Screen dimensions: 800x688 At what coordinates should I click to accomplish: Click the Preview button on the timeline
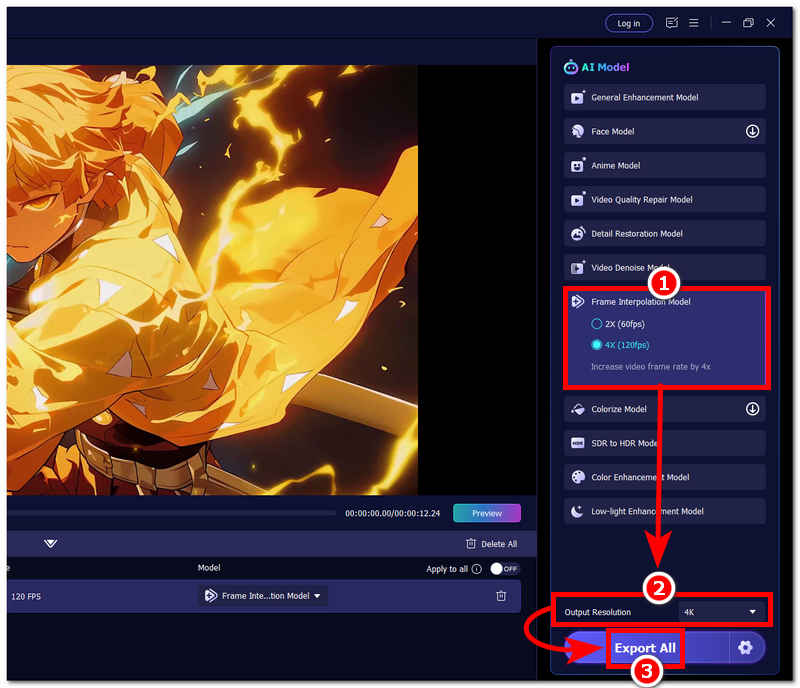[x=487, y=512]
